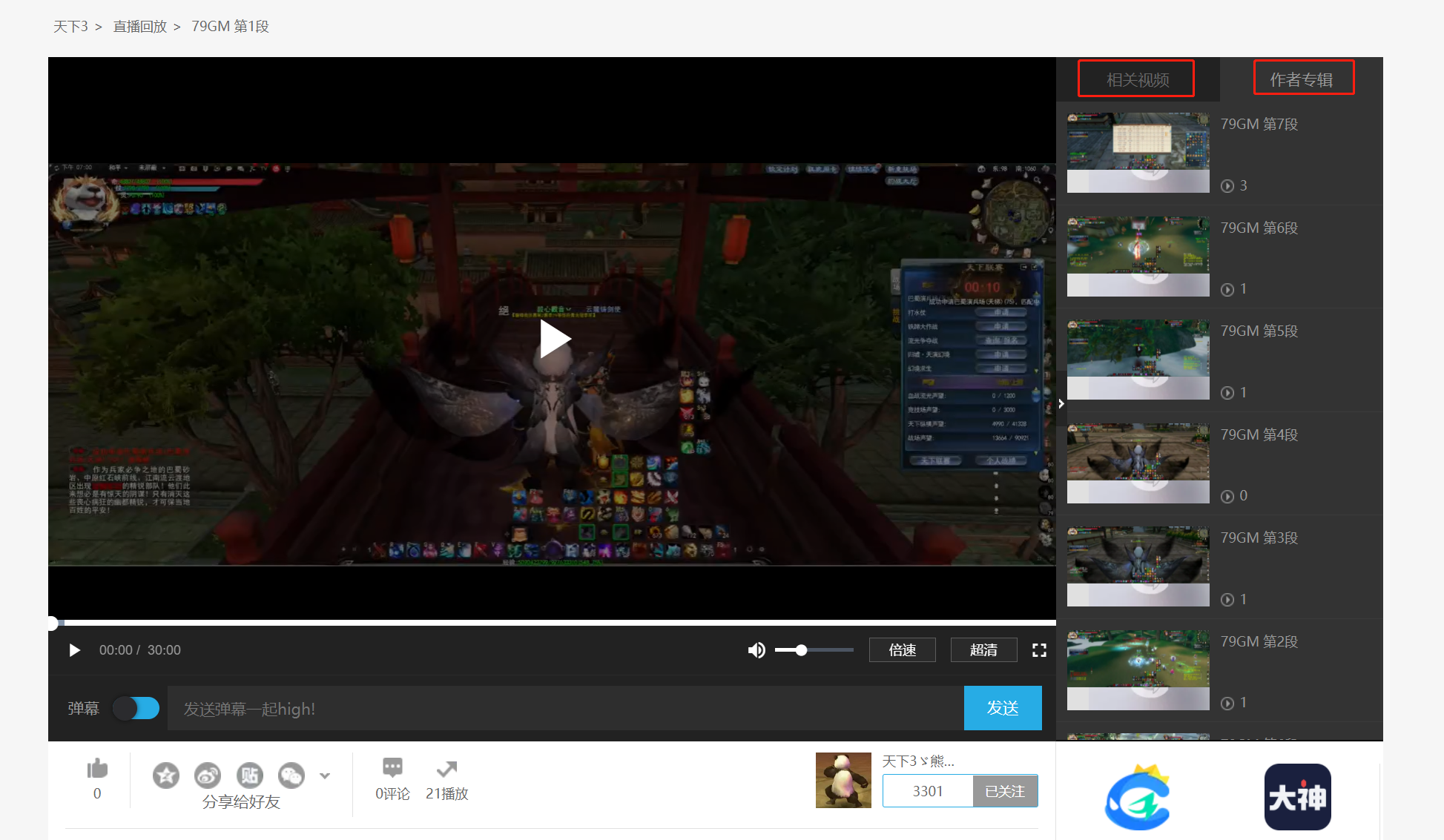
Task: Click play count icon beside 79GM 第4段
Action: tap(1227, 496)
